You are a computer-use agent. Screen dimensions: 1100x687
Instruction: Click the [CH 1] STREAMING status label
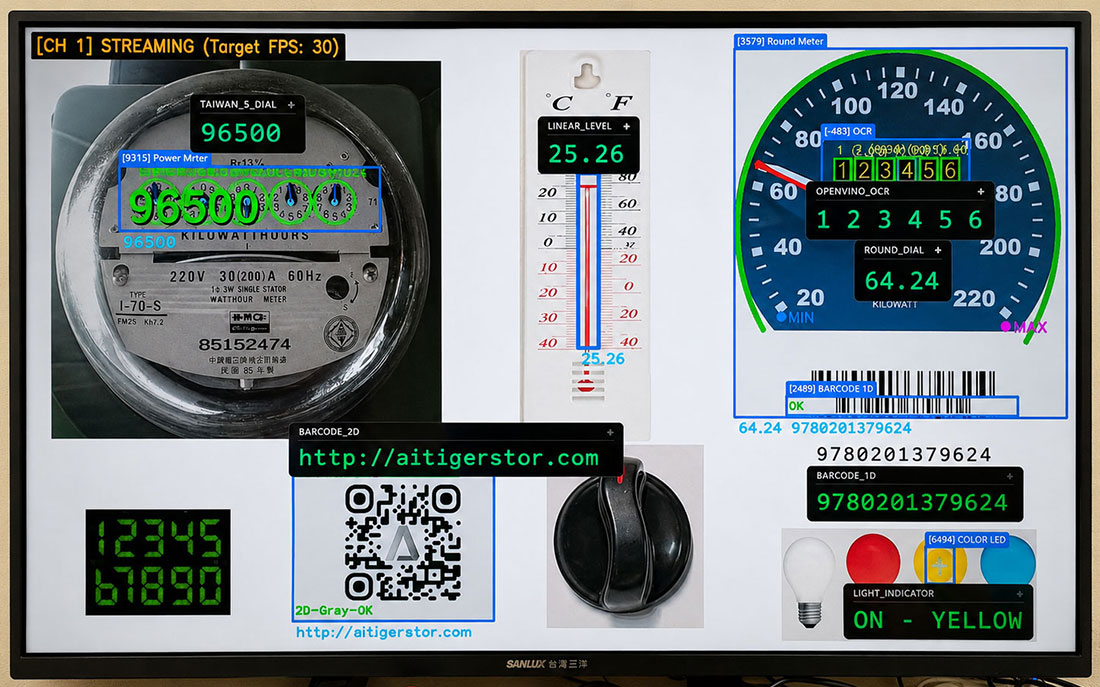(x=188, y=46)
